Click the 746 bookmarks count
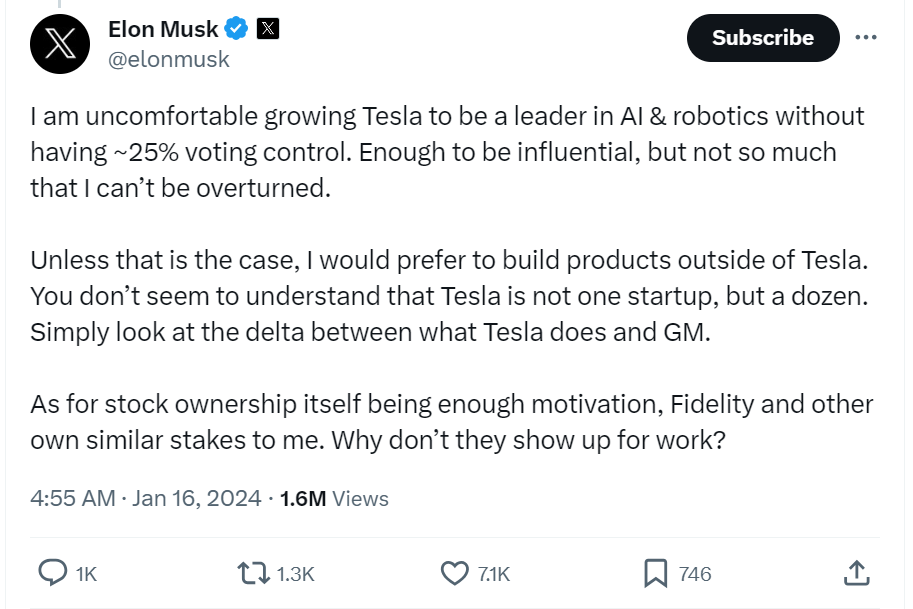Screen dimensions: 913x609 coord(695,574)
